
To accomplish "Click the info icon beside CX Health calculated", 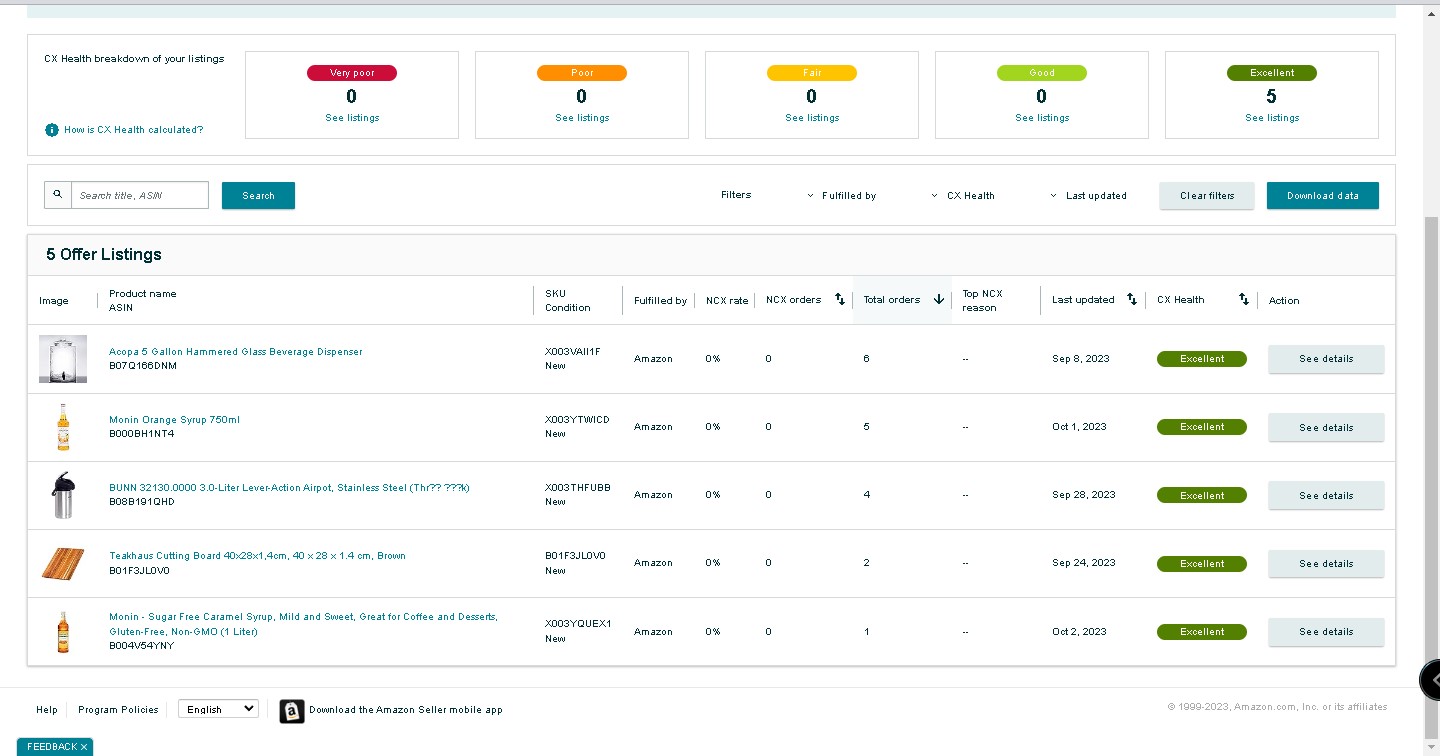I will tap(52, 130).
